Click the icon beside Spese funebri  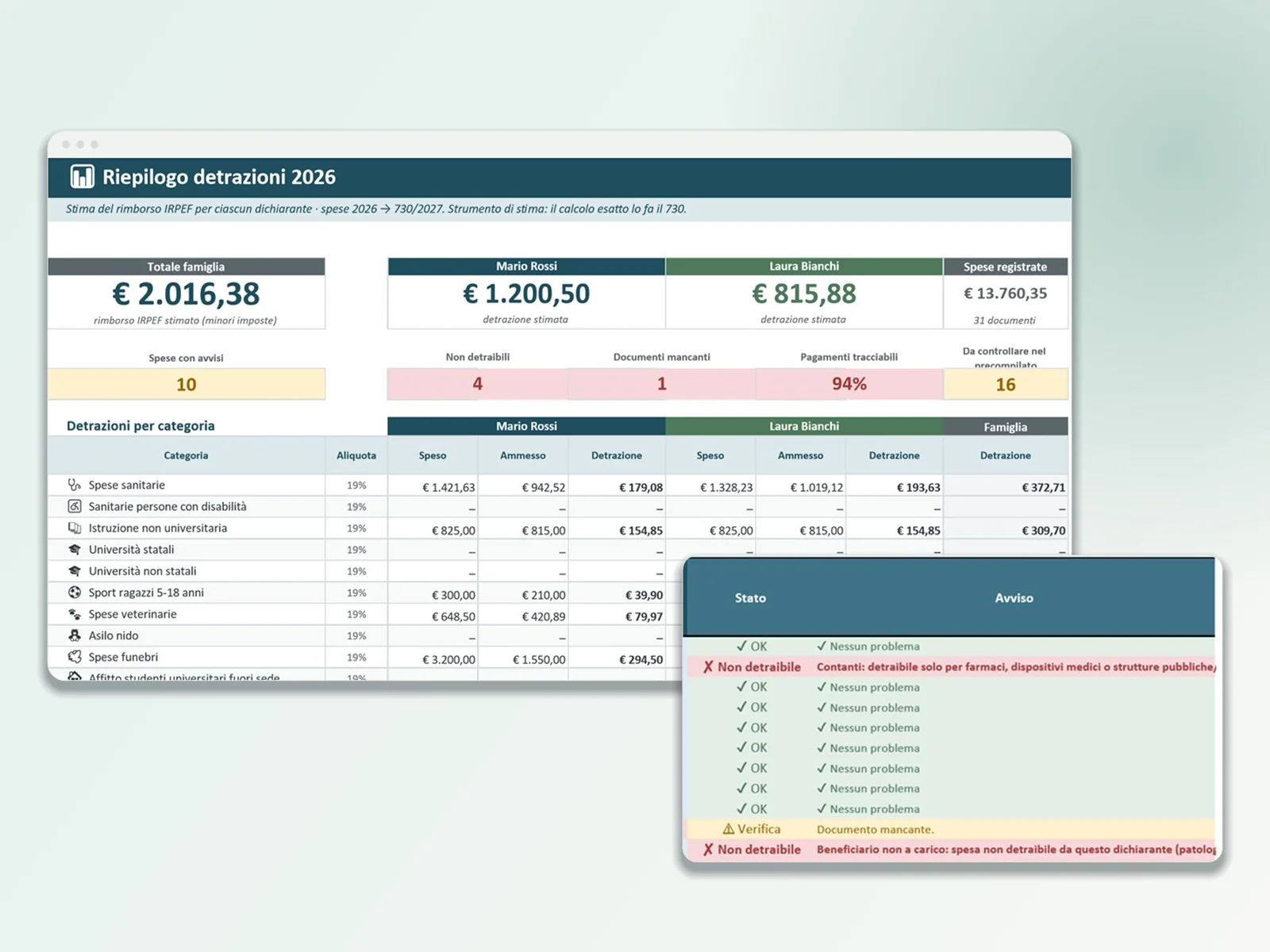[75, 657]
